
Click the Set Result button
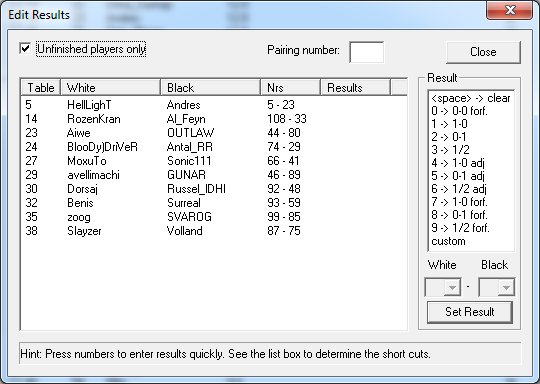pyautogui.click(x=470, y=312)
